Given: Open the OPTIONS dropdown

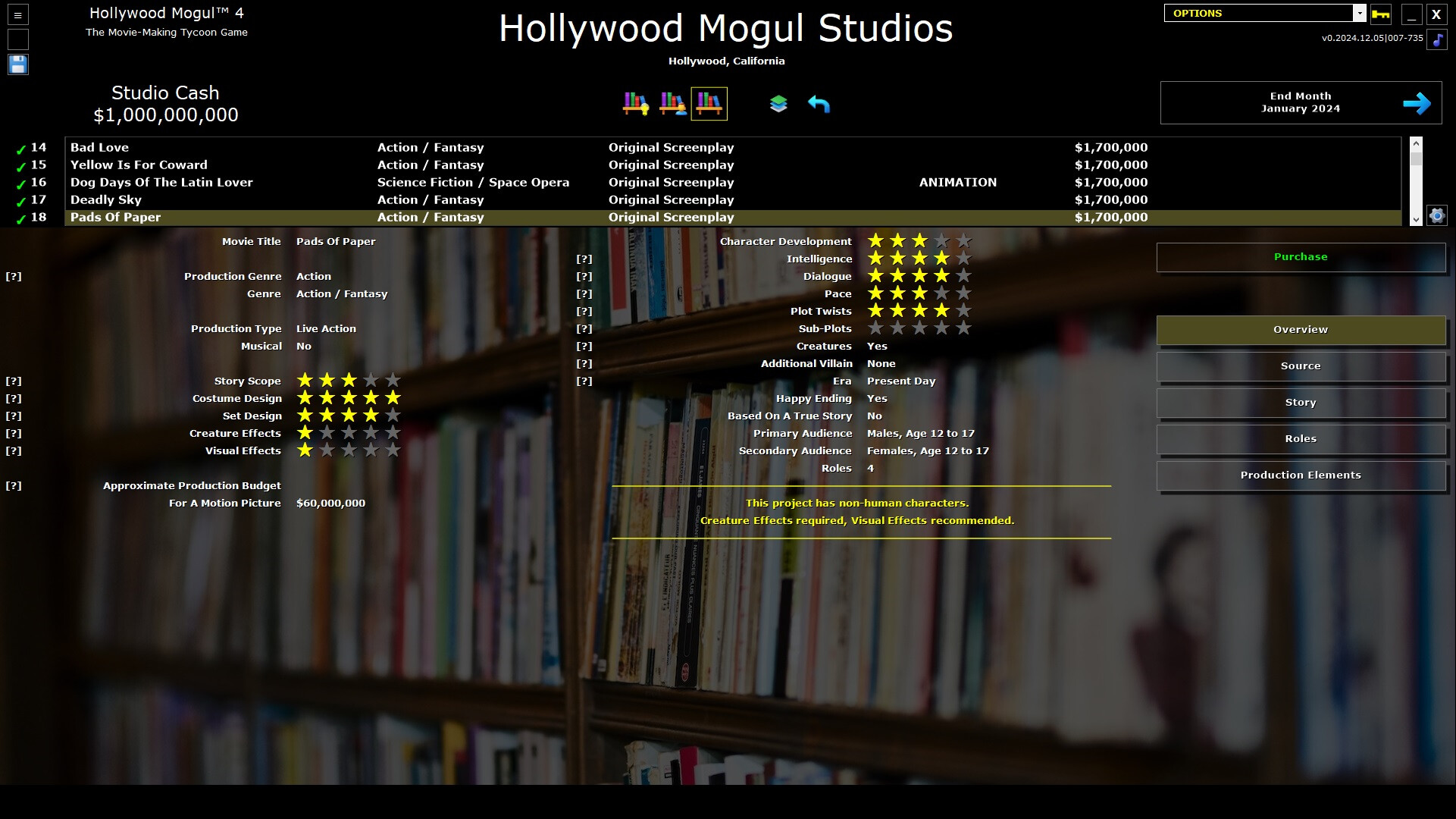Looking at the screenshot, I should pyautogui.click(x=1258, y=13).
